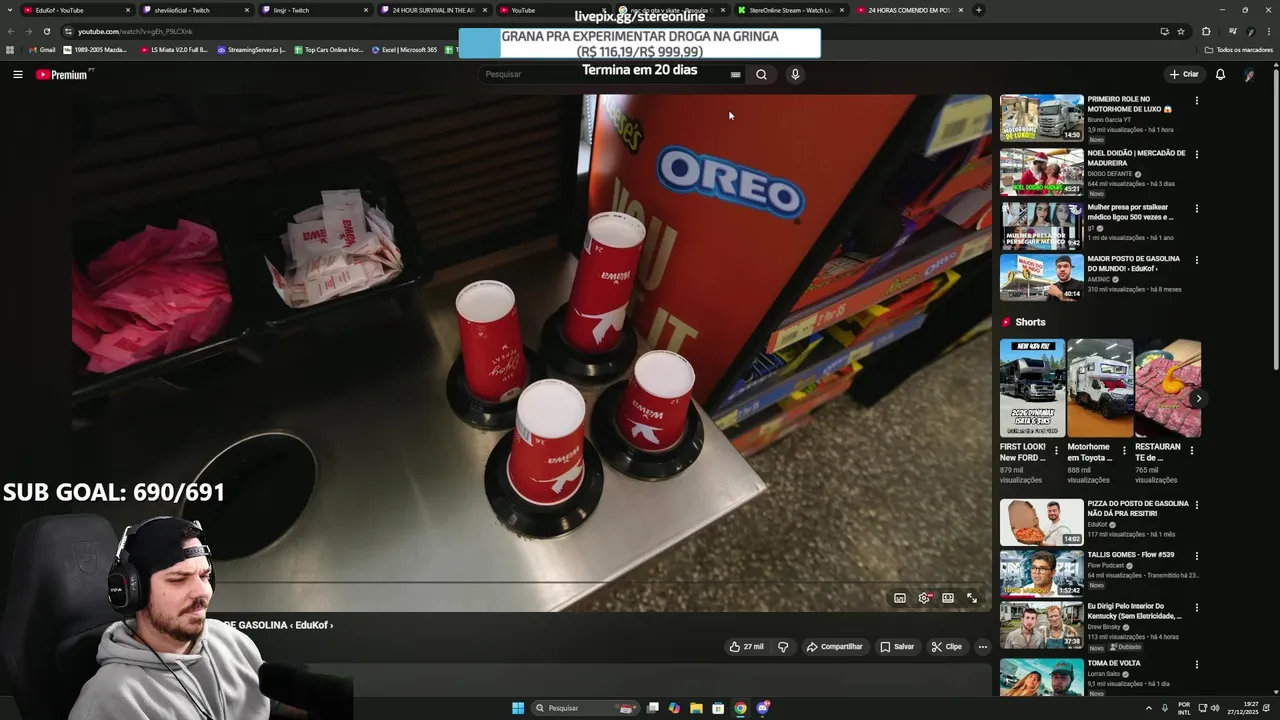Open the YouTube hamburger guide menu
This screenshot has width=1280, height=720.
click(17, 74)
